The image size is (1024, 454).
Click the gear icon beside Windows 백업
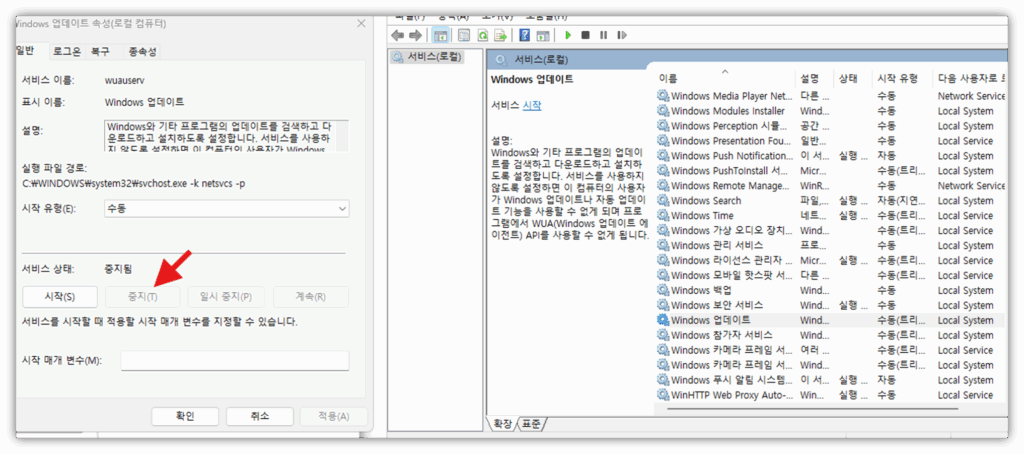coord(663,290)
